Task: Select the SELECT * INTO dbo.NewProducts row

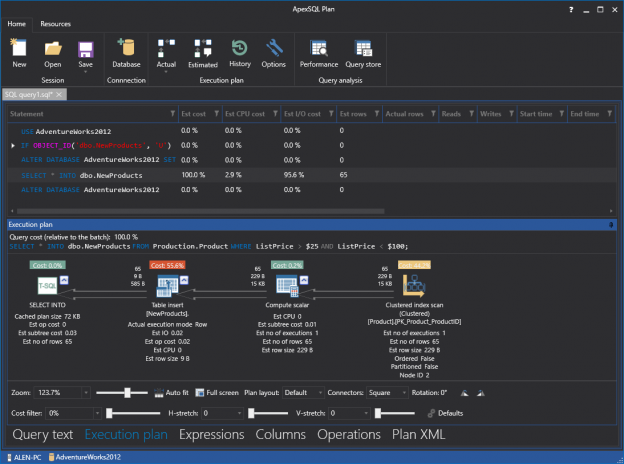Action: (312, 175)
